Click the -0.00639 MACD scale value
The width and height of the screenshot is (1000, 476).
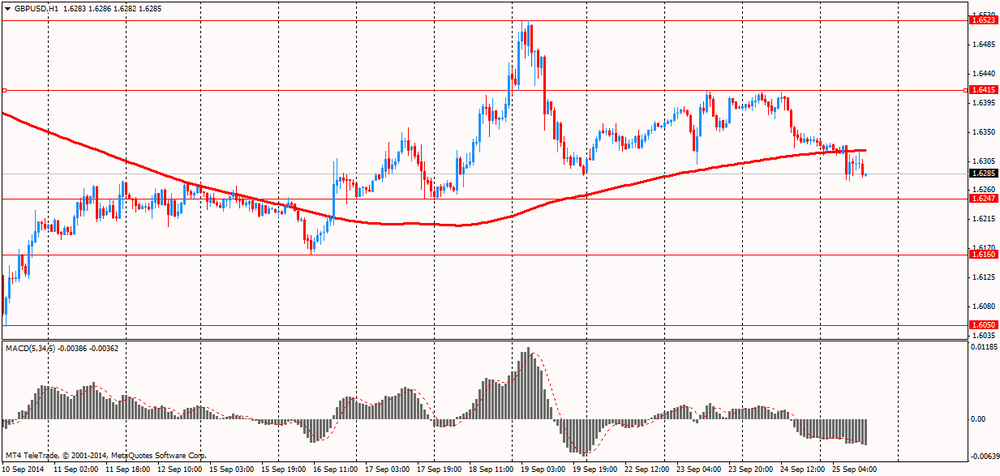[x=983, y=456]
